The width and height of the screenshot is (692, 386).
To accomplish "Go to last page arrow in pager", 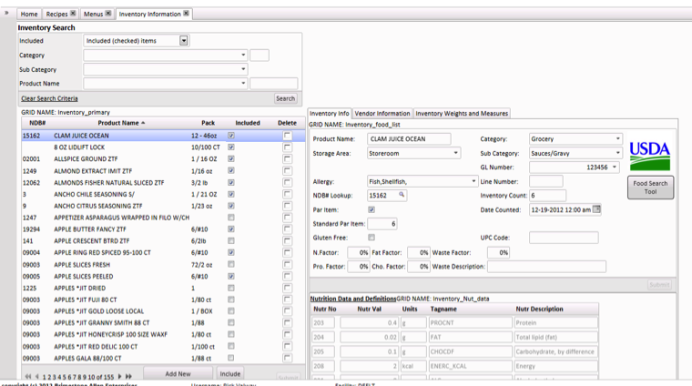I will point(128,376).
